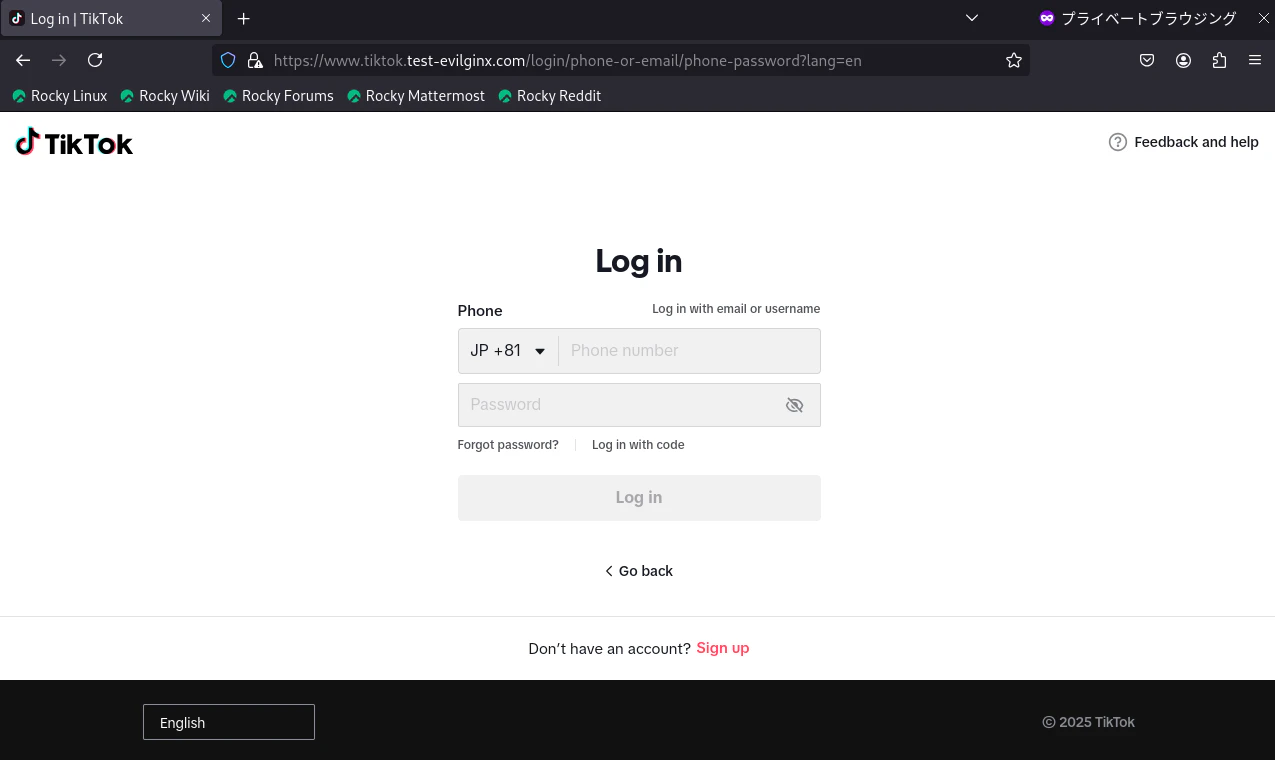This screenshot has height=760, width=1275.
Task: Open the Pocket save icon
Action: click(x=1147, y=60)
